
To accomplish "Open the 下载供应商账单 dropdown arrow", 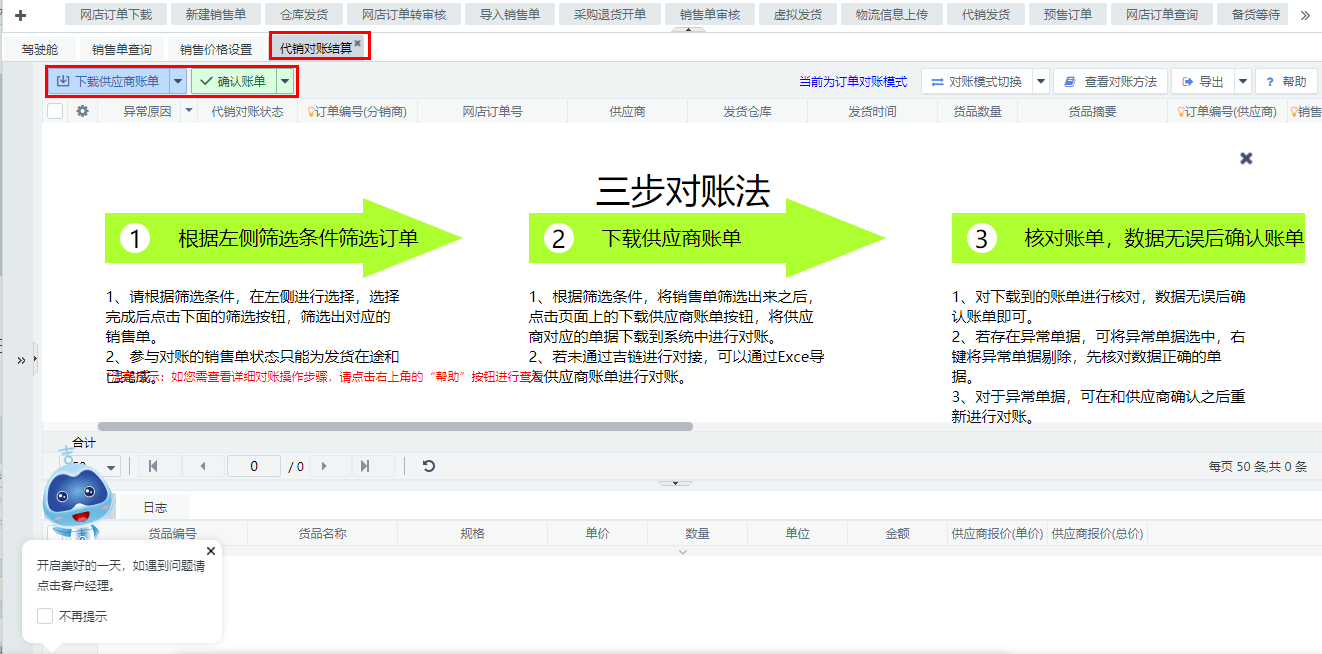I will click(x=178, y=81).
